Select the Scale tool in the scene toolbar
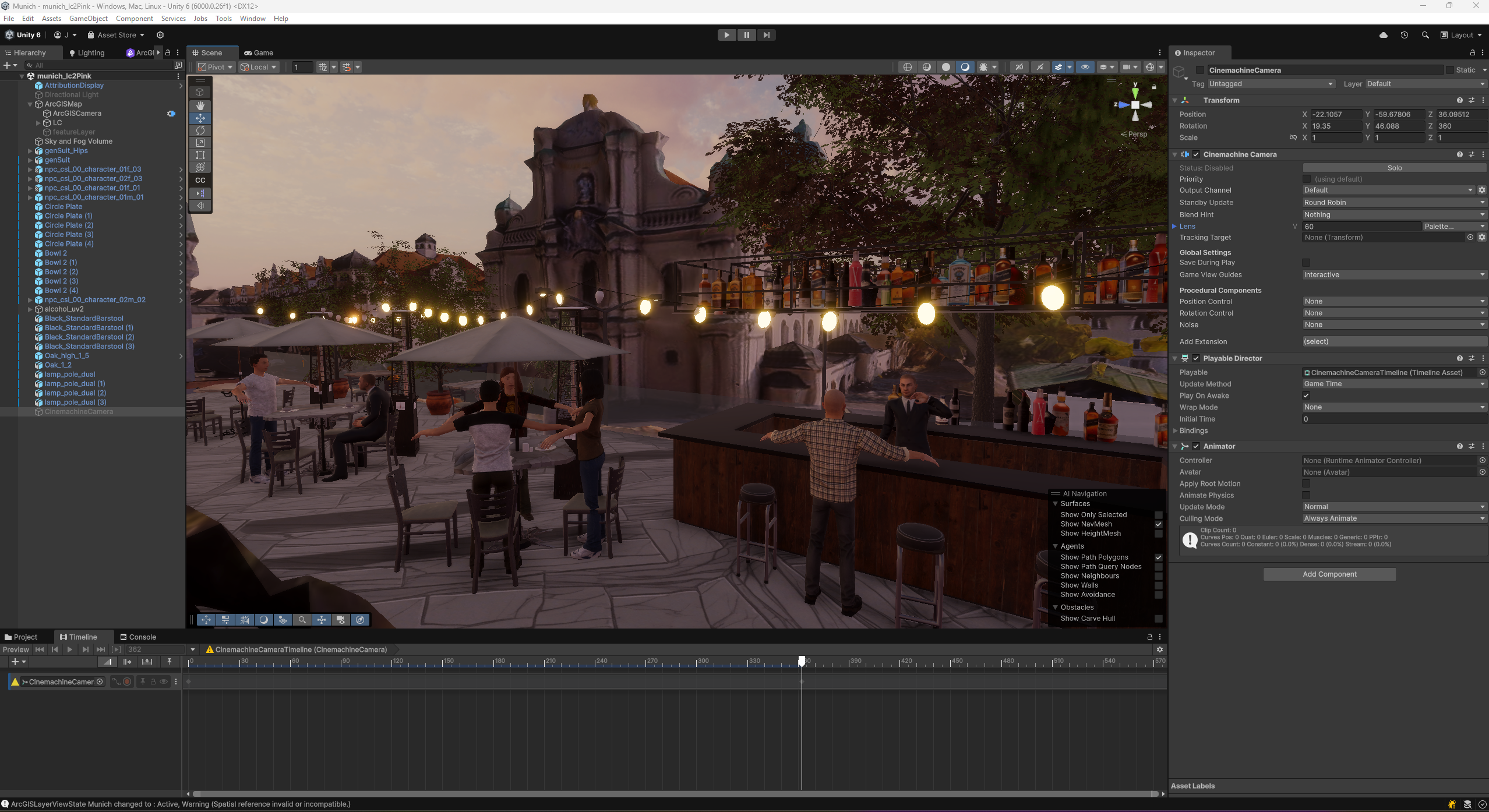Viewport: 1489px width, 812px height. (201, 143)
